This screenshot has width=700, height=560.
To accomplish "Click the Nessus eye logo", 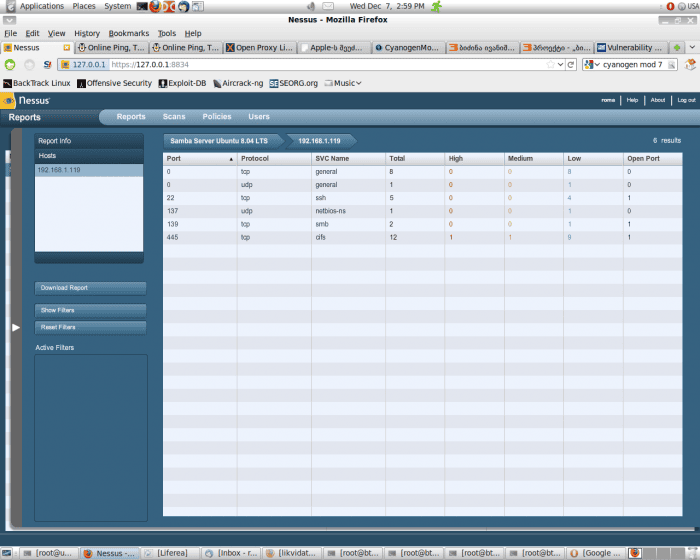I will coord(8,101).
